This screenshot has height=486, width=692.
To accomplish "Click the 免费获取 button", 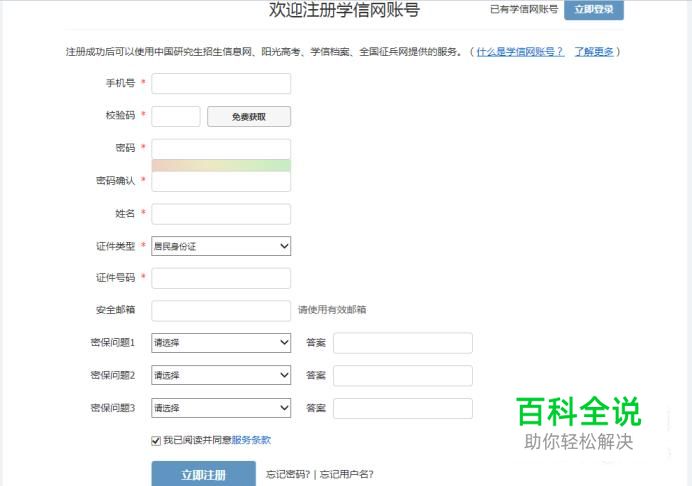I will tap(249, 117).
